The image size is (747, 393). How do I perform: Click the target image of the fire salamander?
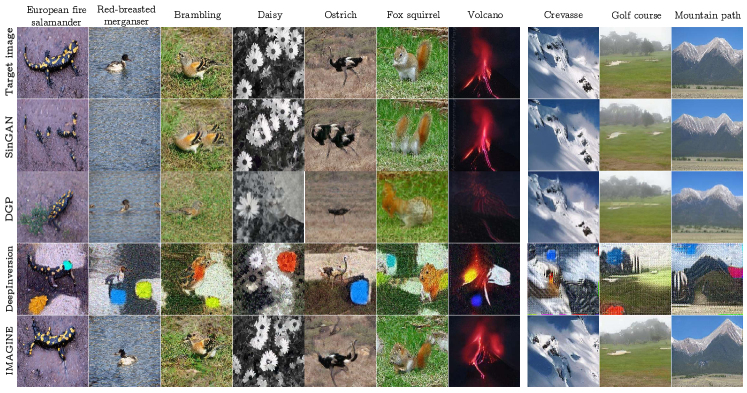point(53,62)
